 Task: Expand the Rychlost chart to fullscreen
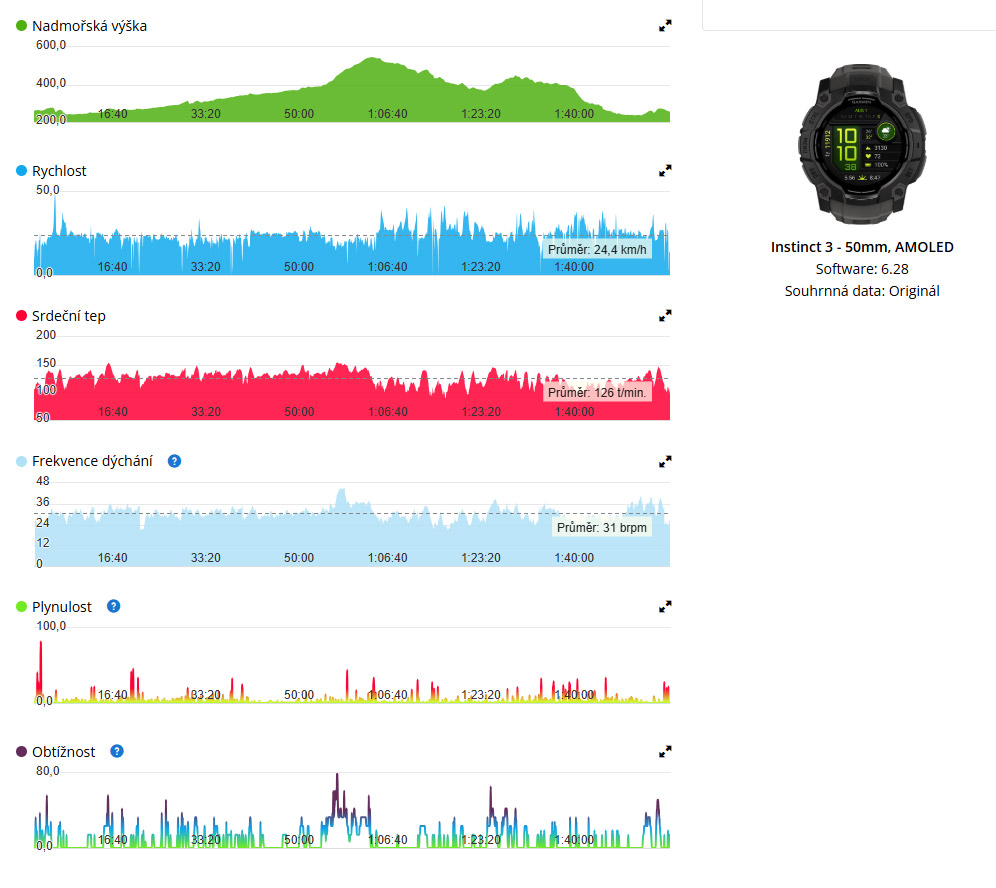pyautogui.click(x=665, y=171)
